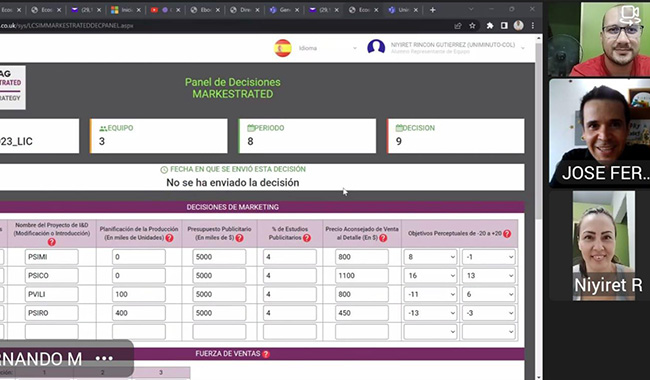Screen dimensions: 650x380
Task: Open the Chrome profile avatar
Action: (518, 26)
